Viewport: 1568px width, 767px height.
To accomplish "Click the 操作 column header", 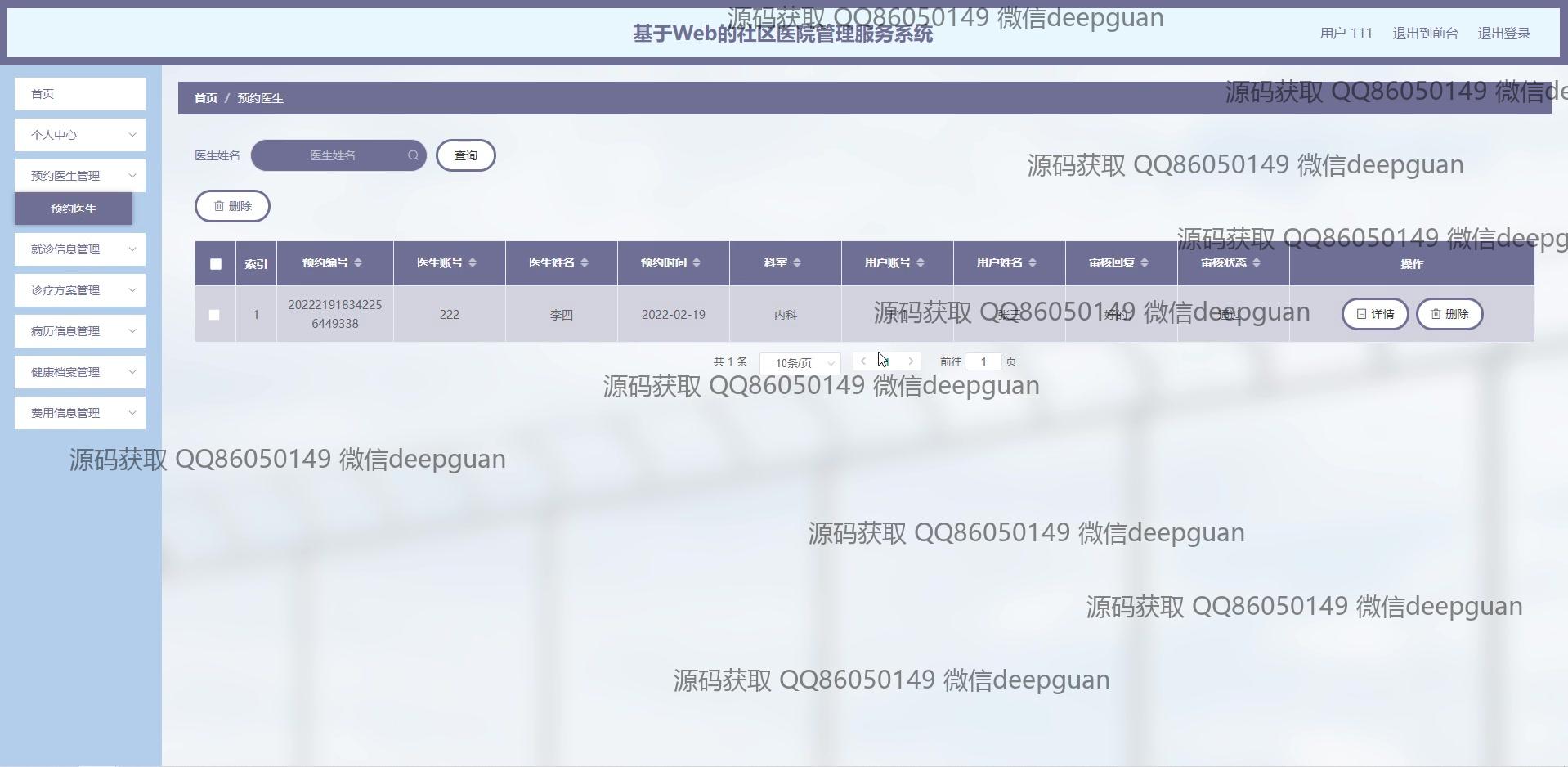I will click(1412, 264).
